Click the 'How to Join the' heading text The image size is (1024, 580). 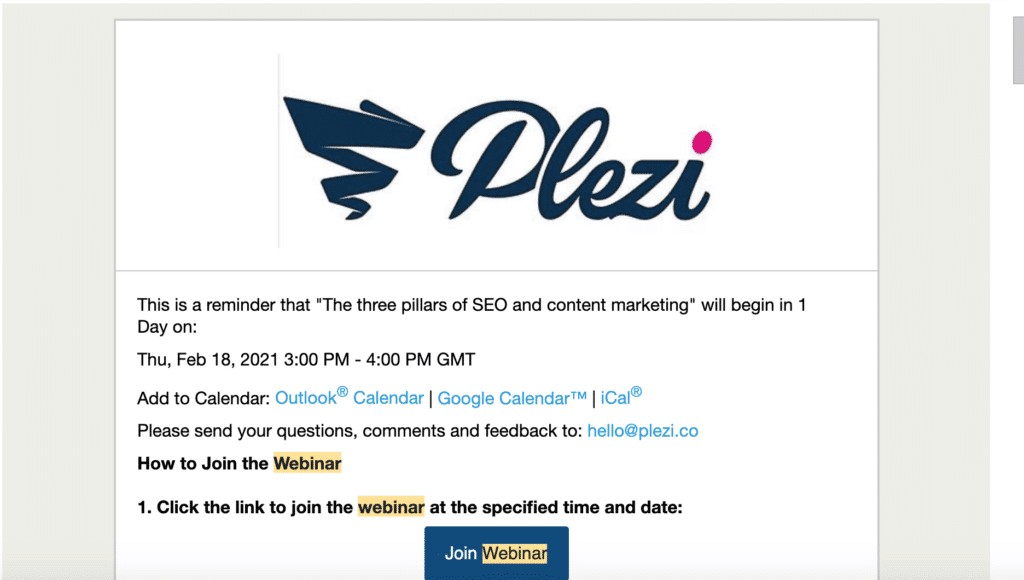tap(203, 463)
